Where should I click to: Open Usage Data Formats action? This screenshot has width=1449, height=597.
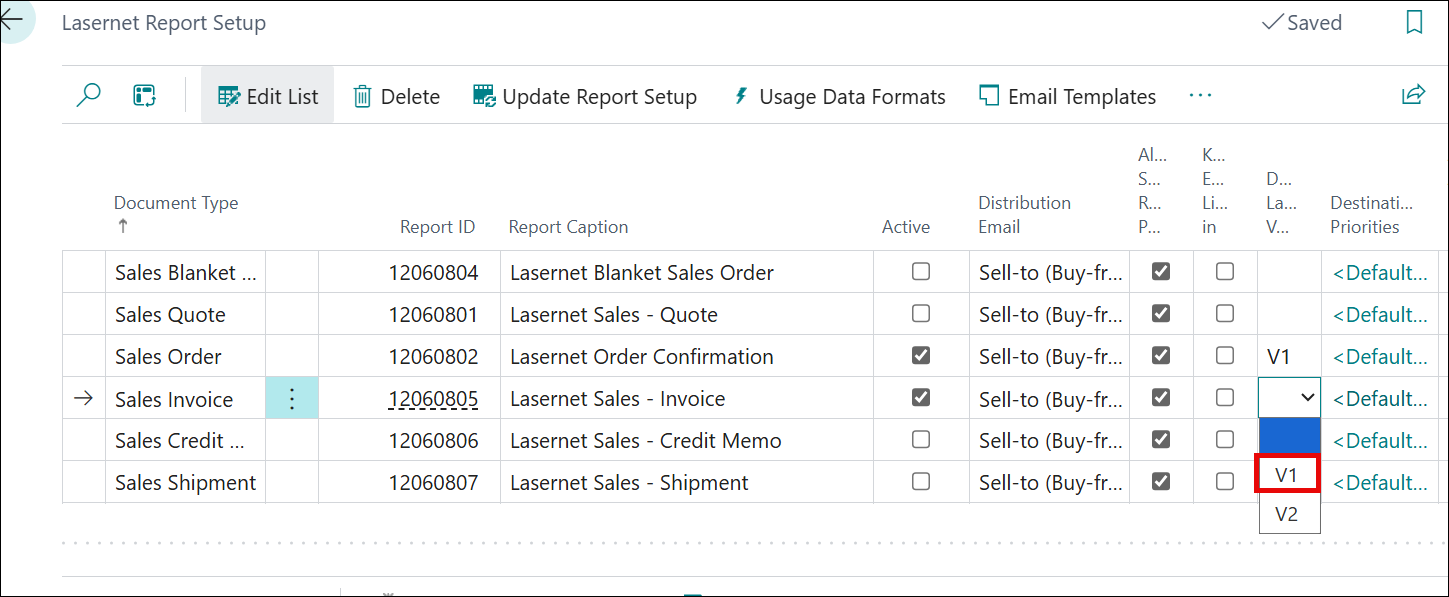(x=839, y=97)
